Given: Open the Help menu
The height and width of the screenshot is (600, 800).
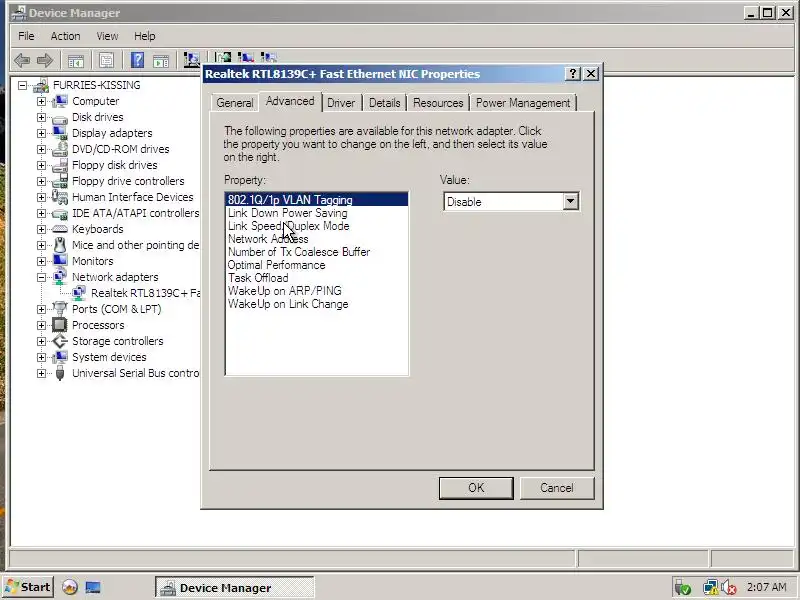Looking at the screenshot, I should 144,36.
